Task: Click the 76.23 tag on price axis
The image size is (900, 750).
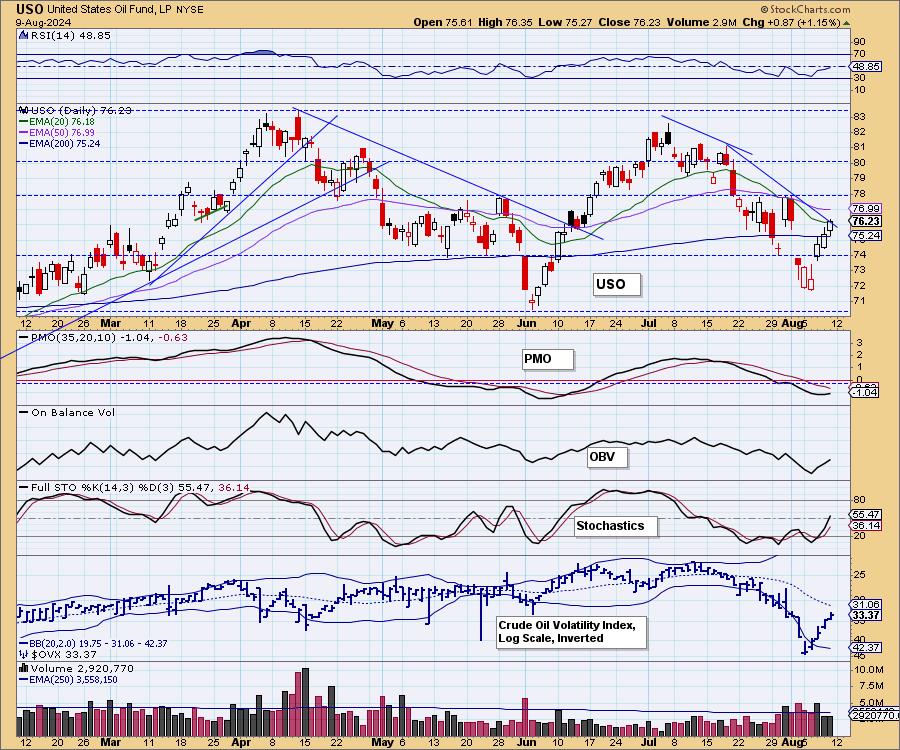Action: (866, 221)
